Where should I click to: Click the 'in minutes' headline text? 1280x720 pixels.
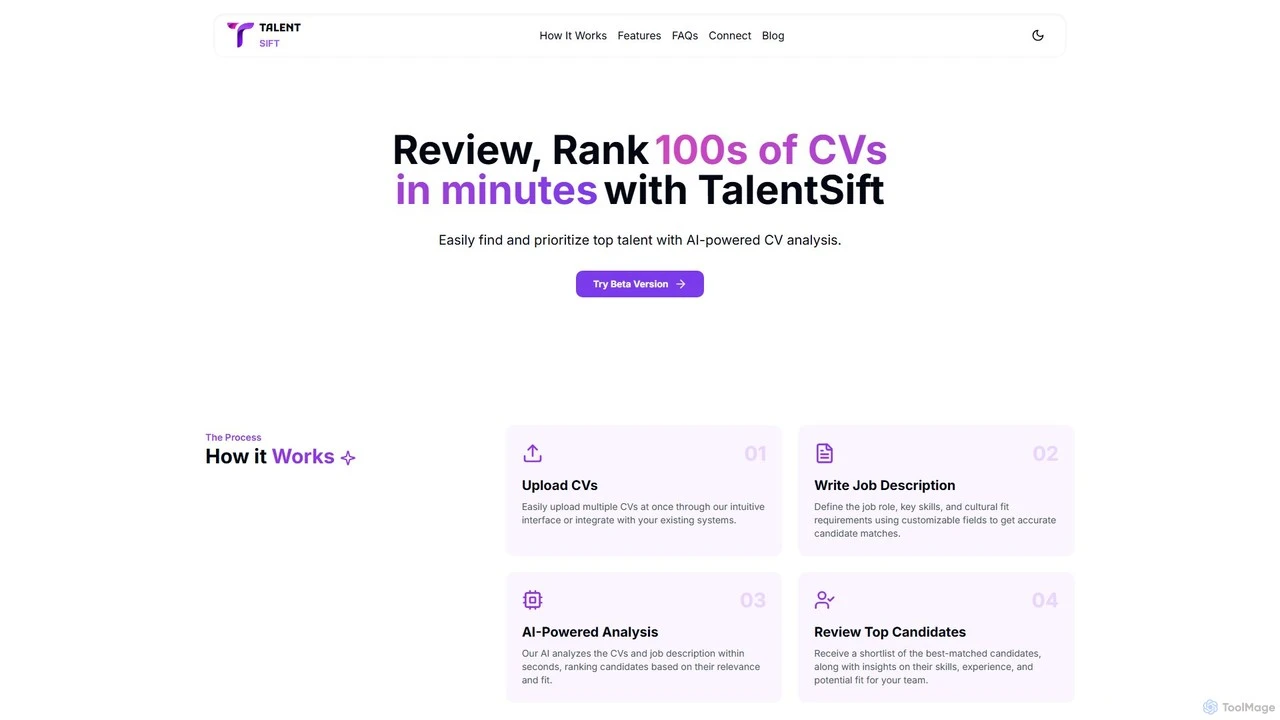pos(496,190)
